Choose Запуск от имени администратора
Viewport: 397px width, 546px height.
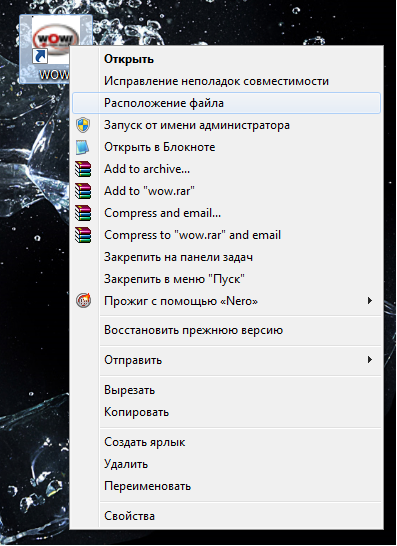tap(226, 125)
